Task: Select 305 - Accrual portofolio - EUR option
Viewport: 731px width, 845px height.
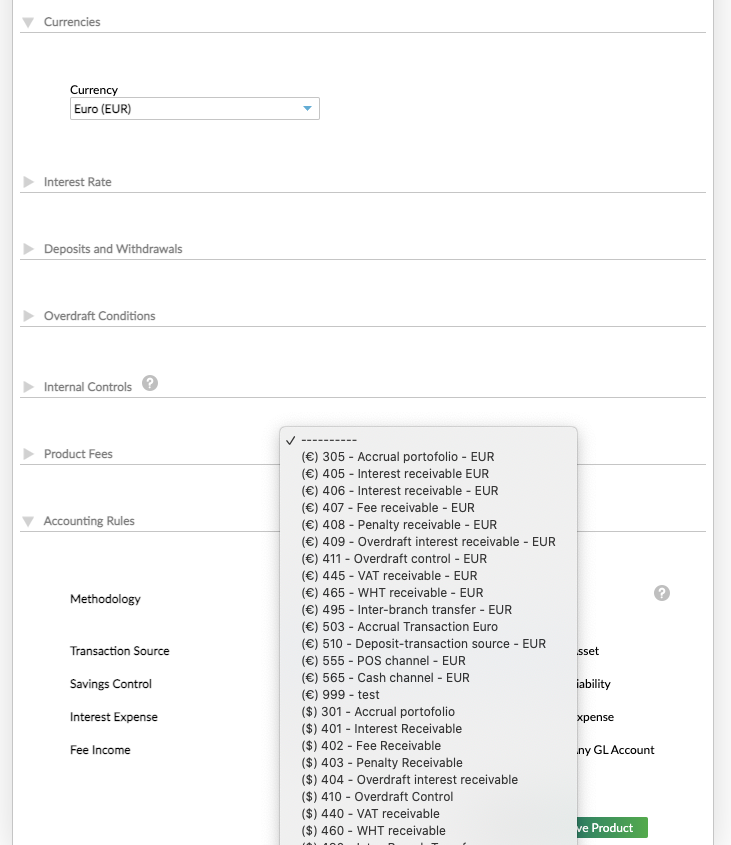Action: 397,457
